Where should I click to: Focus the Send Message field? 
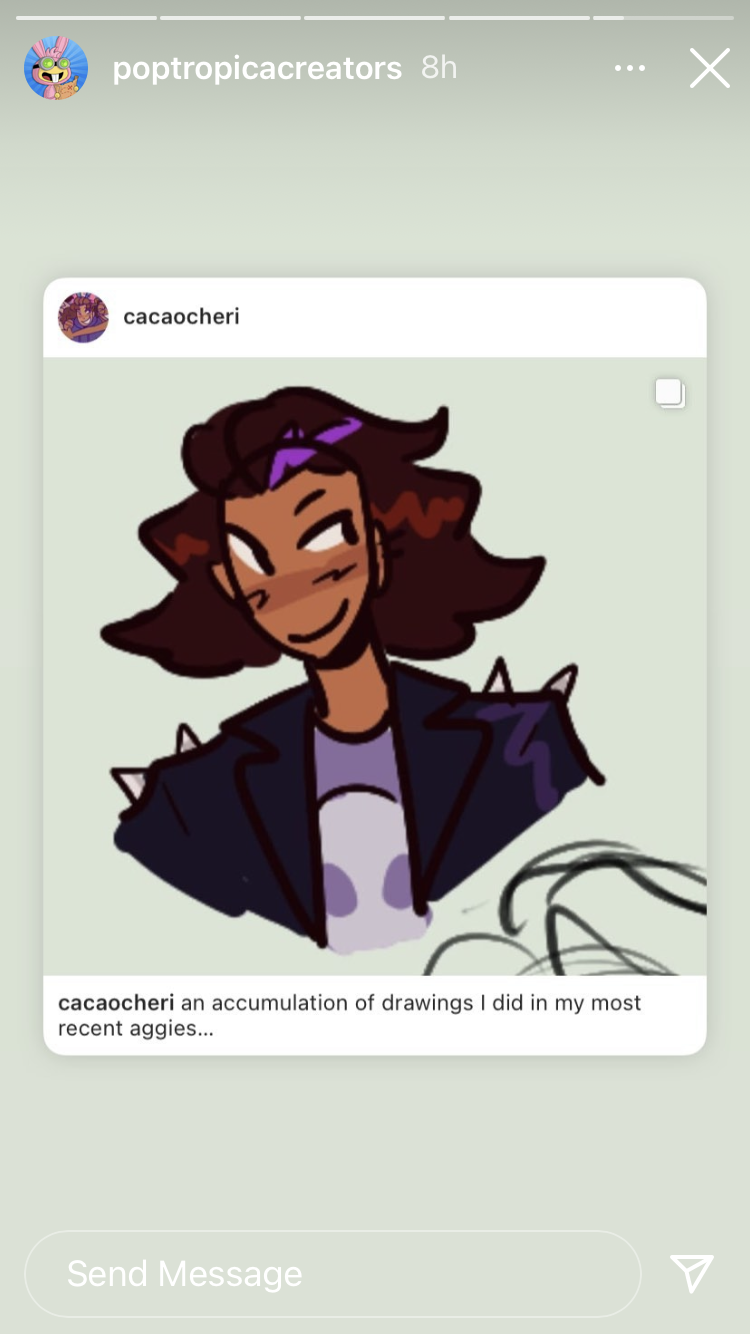tap(332, 1273)
